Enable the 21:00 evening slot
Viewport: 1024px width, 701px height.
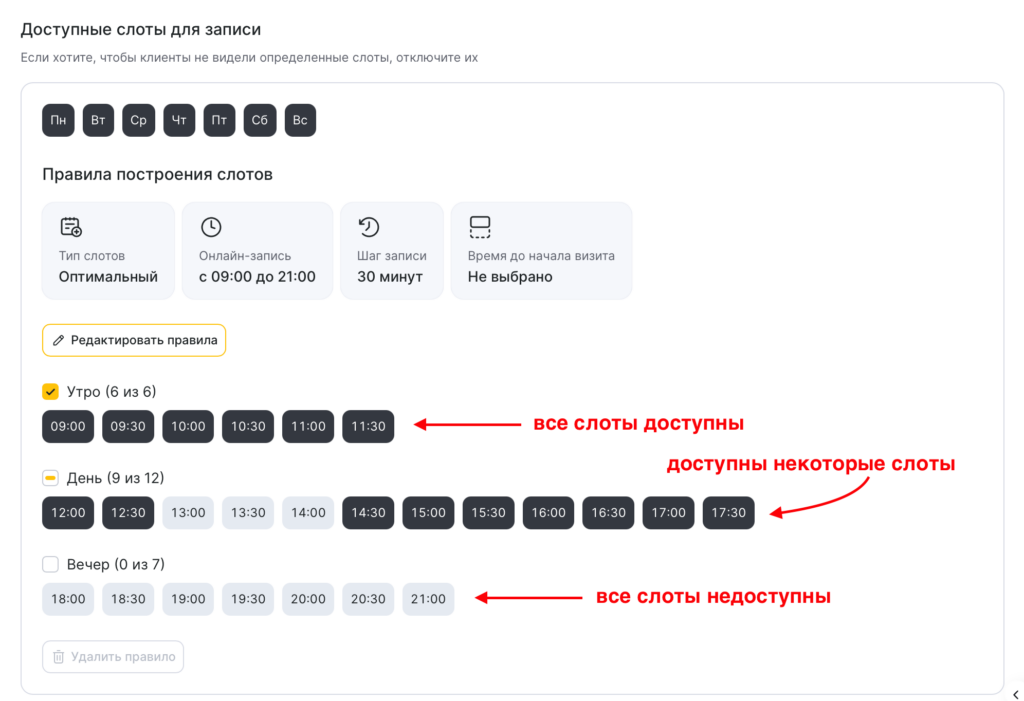pyautogui.click(x=428, y=599)
